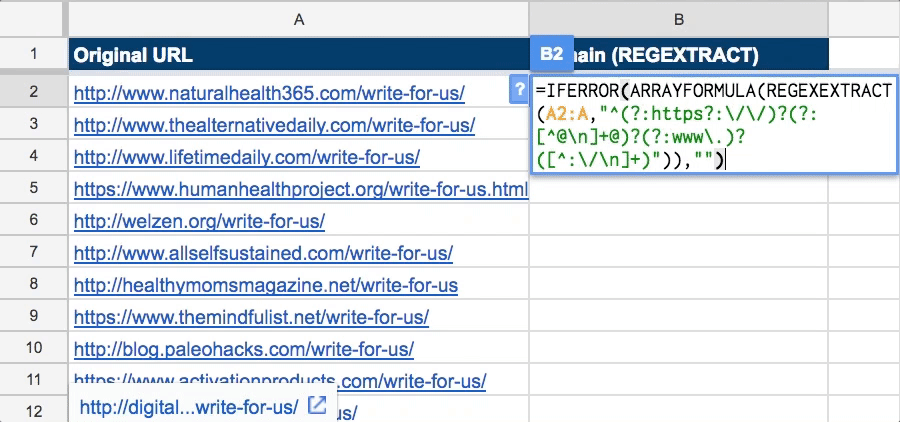Click the healthymomsmagazine.net link
The image size is (900, 422).
pos(266,285)
